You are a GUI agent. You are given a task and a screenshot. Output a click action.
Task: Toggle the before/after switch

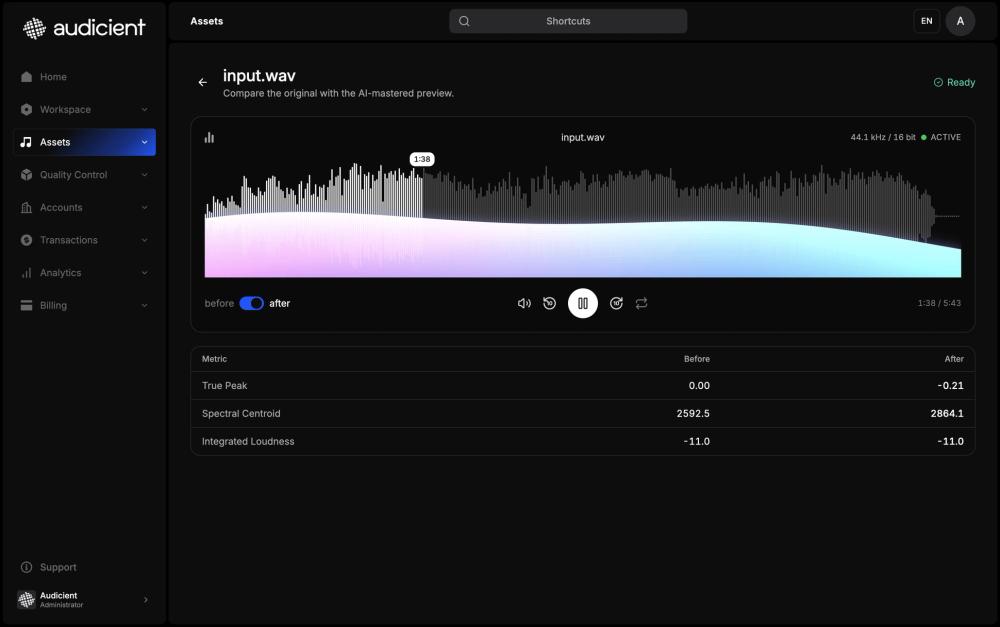[x=251, y=303]
